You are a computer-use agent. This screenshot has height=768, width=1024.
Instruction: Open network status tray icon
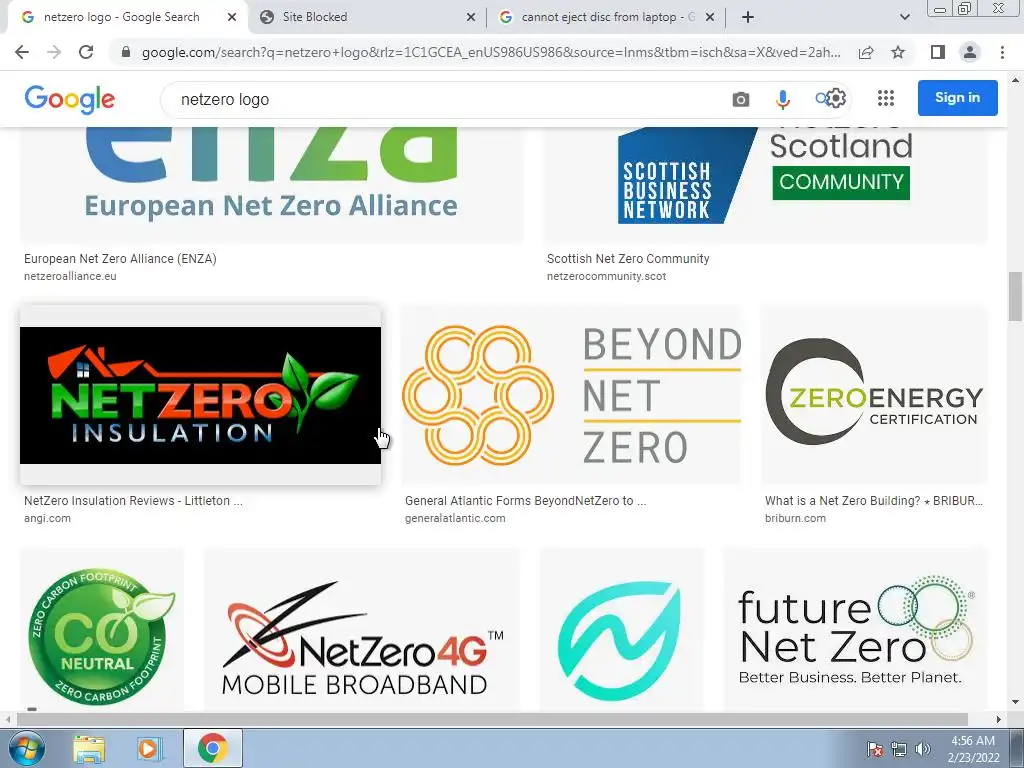[x=899, y=749]
